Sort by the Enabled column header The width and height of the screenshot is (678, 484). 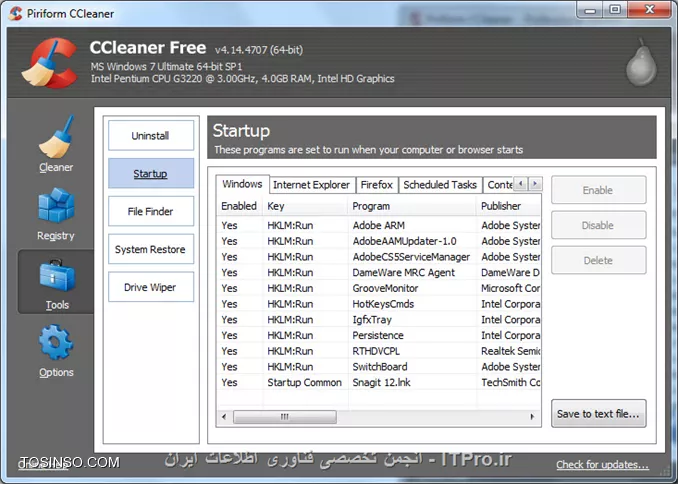[x=239, y=206]
